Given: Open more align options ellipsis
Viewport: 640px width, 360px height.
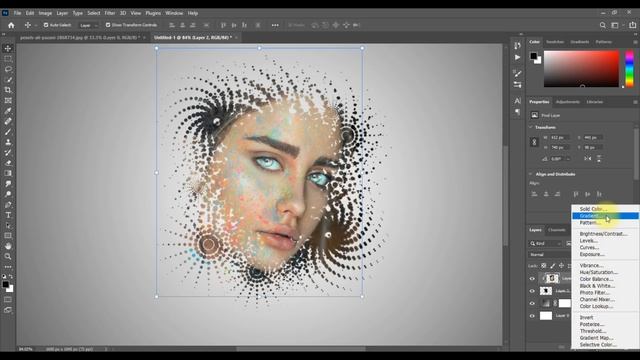Looking at the screenshot, I should (x=275, y=25).
